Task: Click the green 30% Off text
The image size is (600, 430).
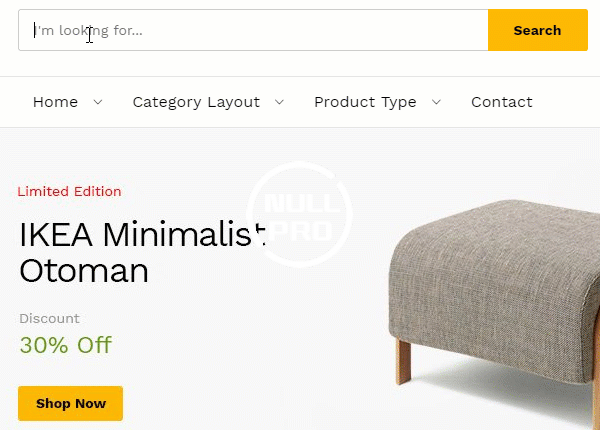Action: click(x=65, y=346)
